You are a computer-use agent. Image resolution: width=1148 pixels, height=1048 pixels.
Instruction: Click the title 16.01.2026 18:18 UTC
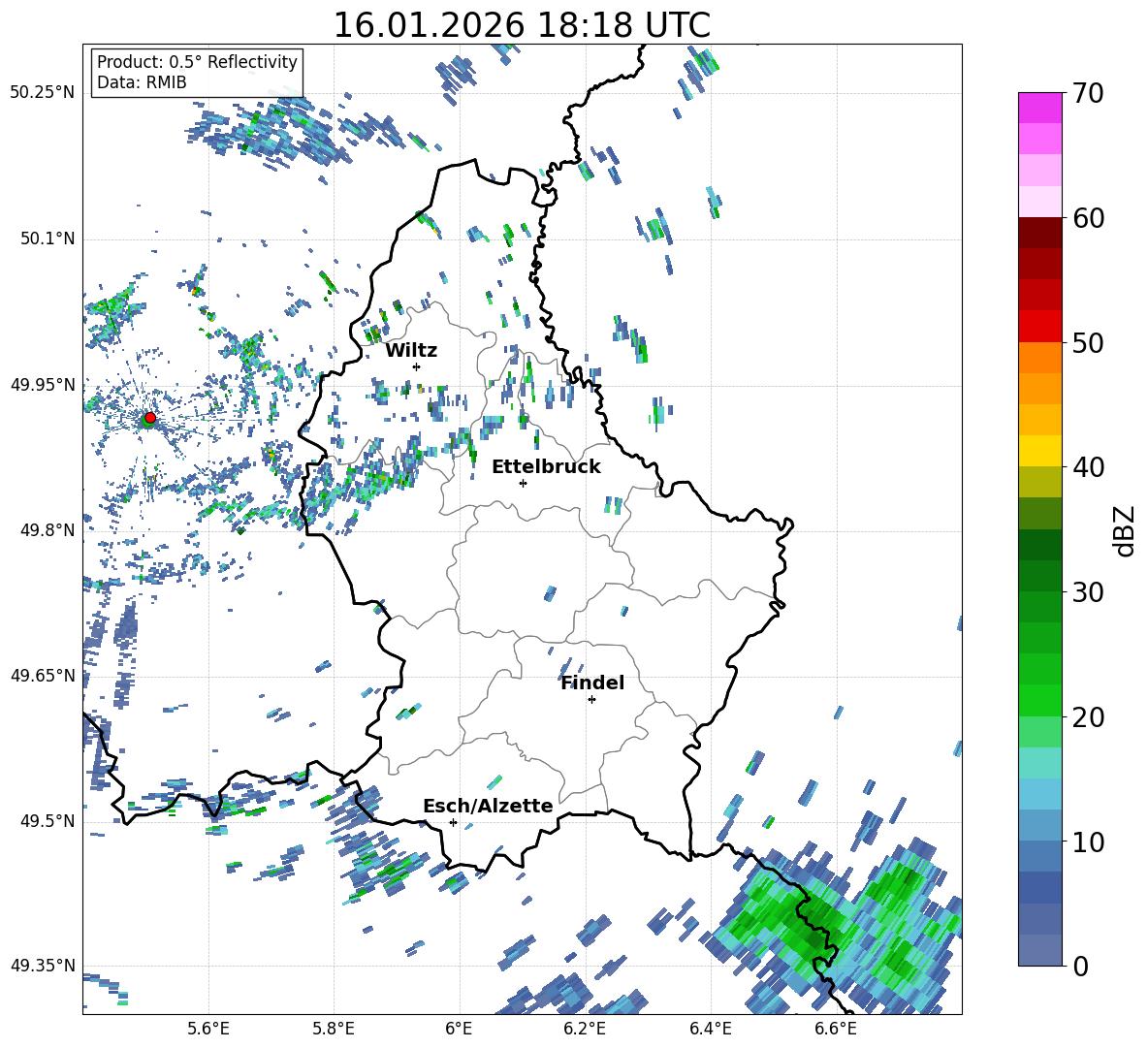click(x=522, y=25)
